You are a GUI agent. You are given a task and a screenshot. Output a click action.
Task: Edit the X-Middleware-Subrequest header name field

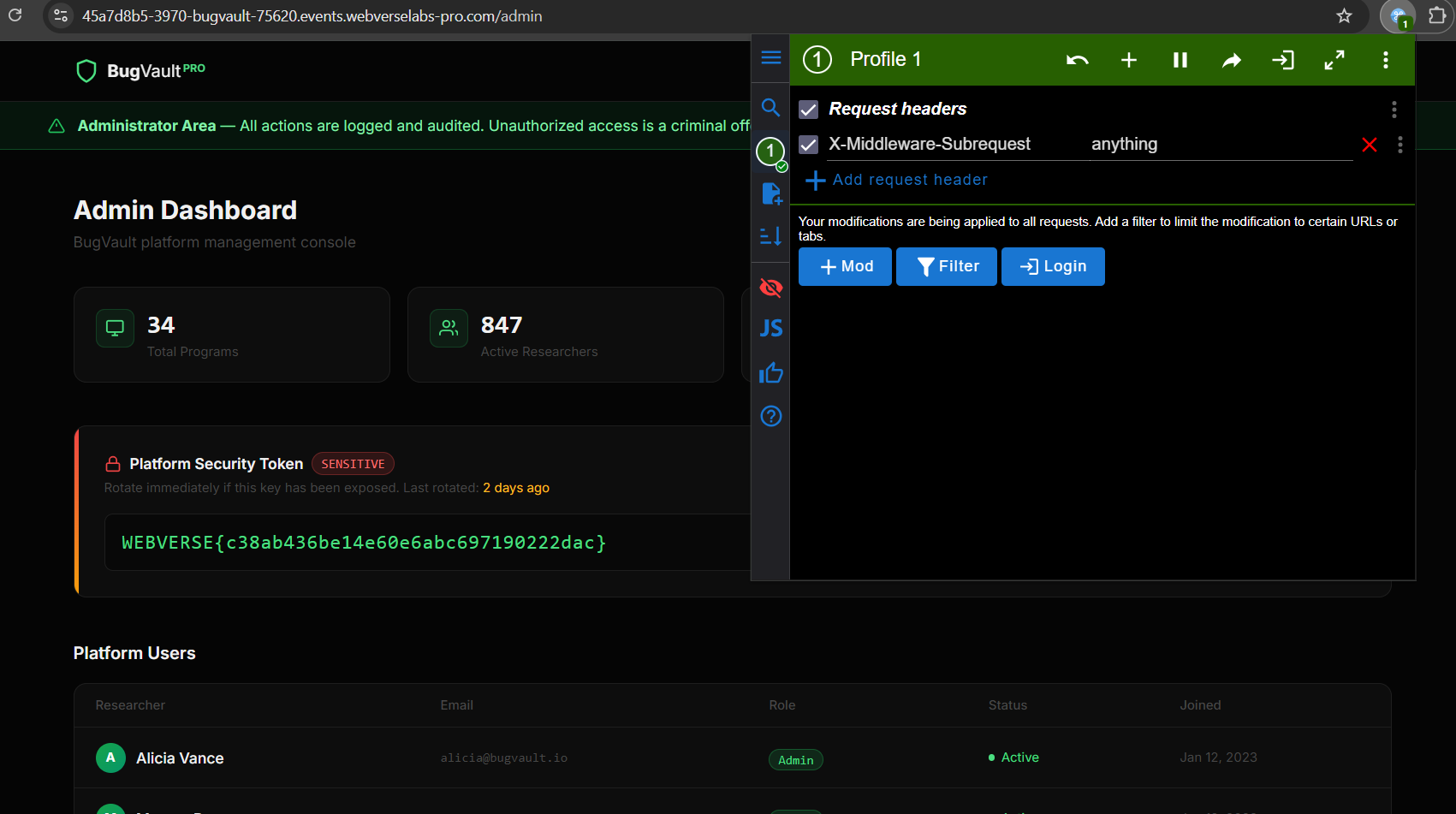click(x=956, y=145)
